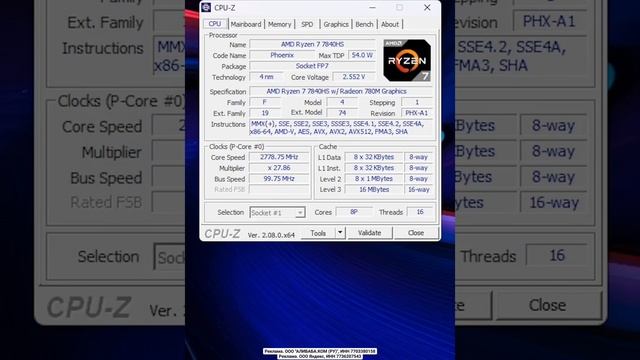Click the CPU-Z app icon in title bar
Image resolution: width=640 pixels, height=360 pixels.
click(x=206, y=7)
